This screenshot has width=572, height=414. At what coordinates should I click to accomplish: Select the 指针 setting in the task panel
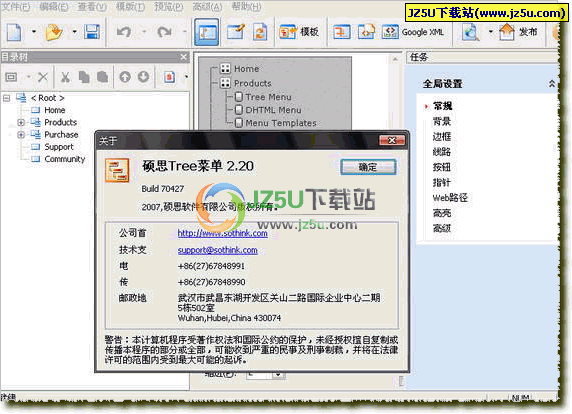coord(442,182)
